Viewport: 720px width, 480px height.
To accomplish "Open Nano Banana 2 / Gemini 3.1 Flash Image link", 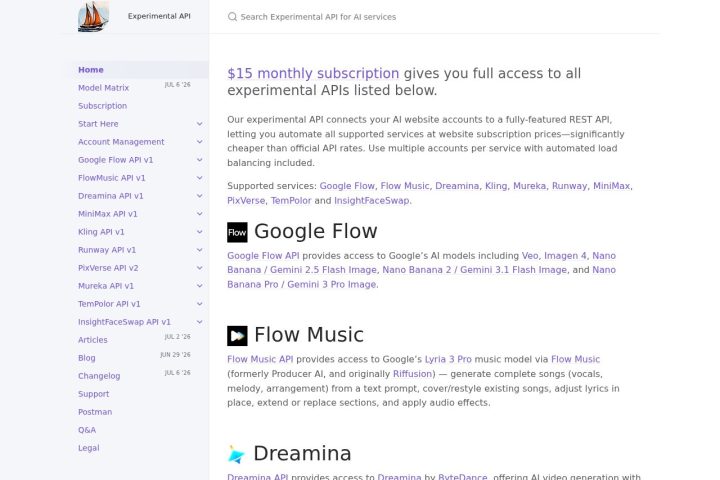I will [x=475, y=270].
